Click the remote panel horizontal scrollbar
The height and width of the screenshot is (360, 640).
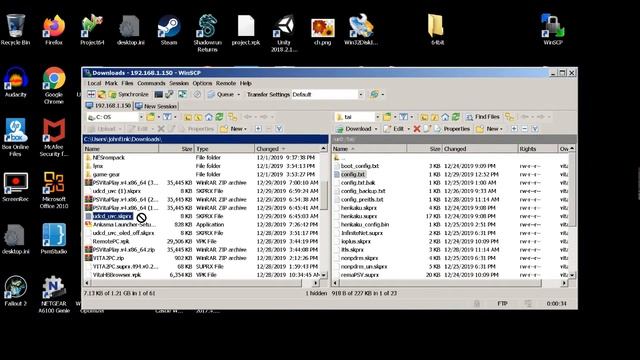click(x=449, y=282)
